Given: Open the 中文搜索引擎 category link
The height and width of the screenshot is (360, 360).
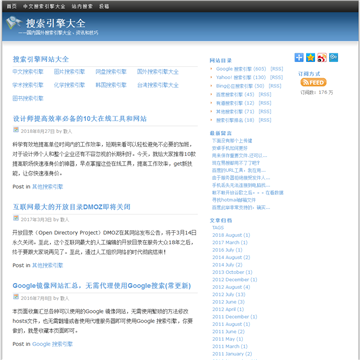Looking at the screenshot, I should [x=28, y=72].
